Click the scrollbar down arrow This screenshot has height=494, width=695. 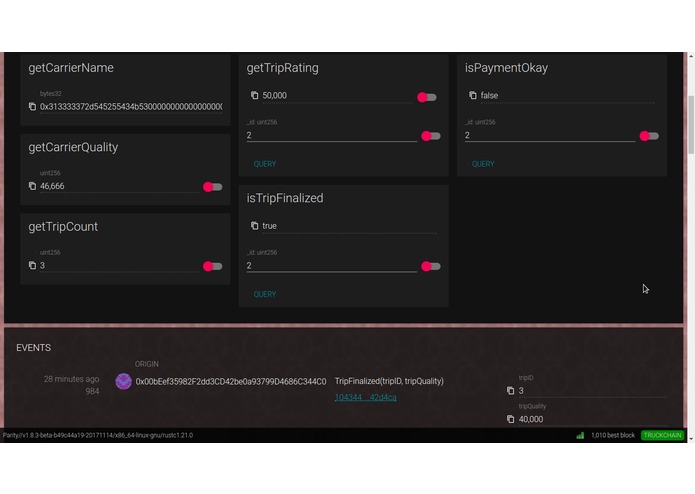click(691, 439)
